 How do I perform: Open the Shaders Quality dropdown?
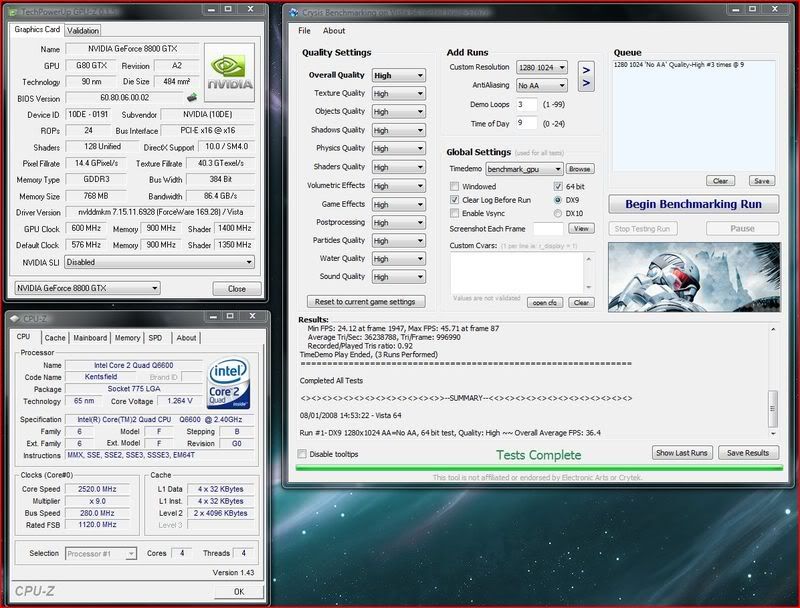[398, 167]
